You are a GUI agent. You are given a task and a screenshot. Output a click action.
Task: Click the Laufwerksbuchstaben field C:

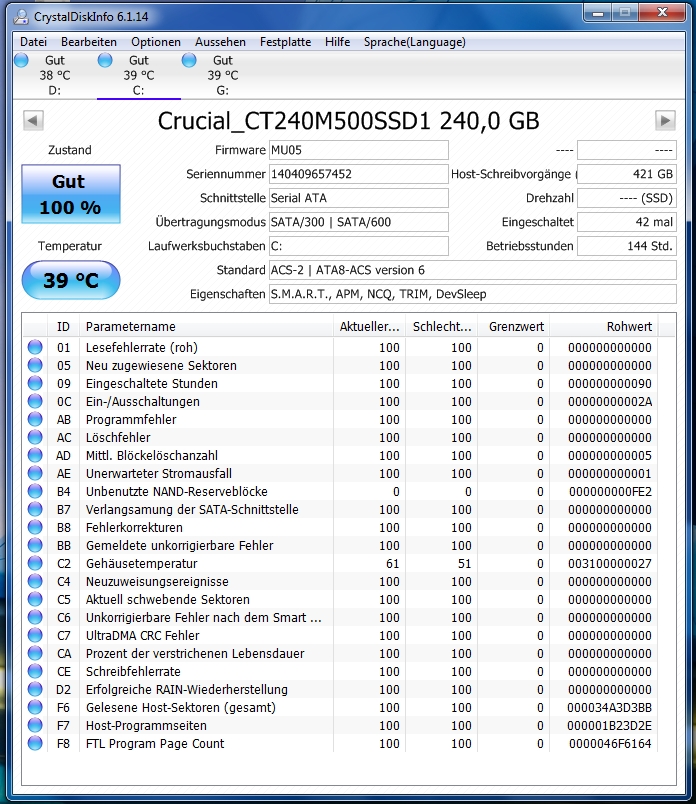[359, 246]
